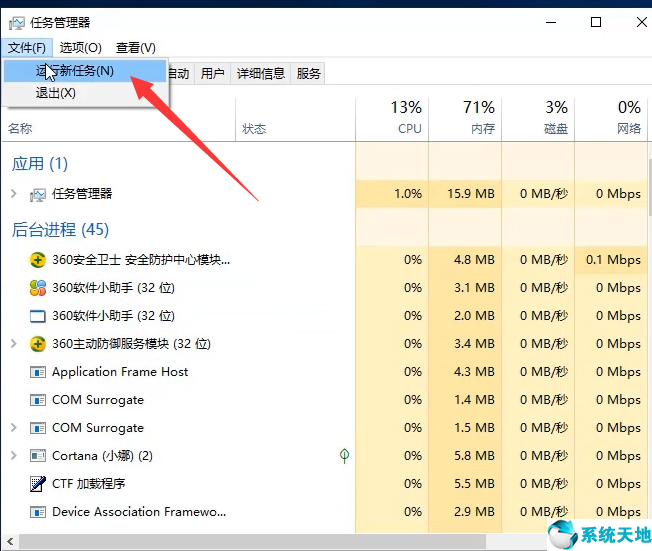Switch to the 服务 tab
This screenshot has height=551, width=652.
pyautogui.click(x=309, y=74)
